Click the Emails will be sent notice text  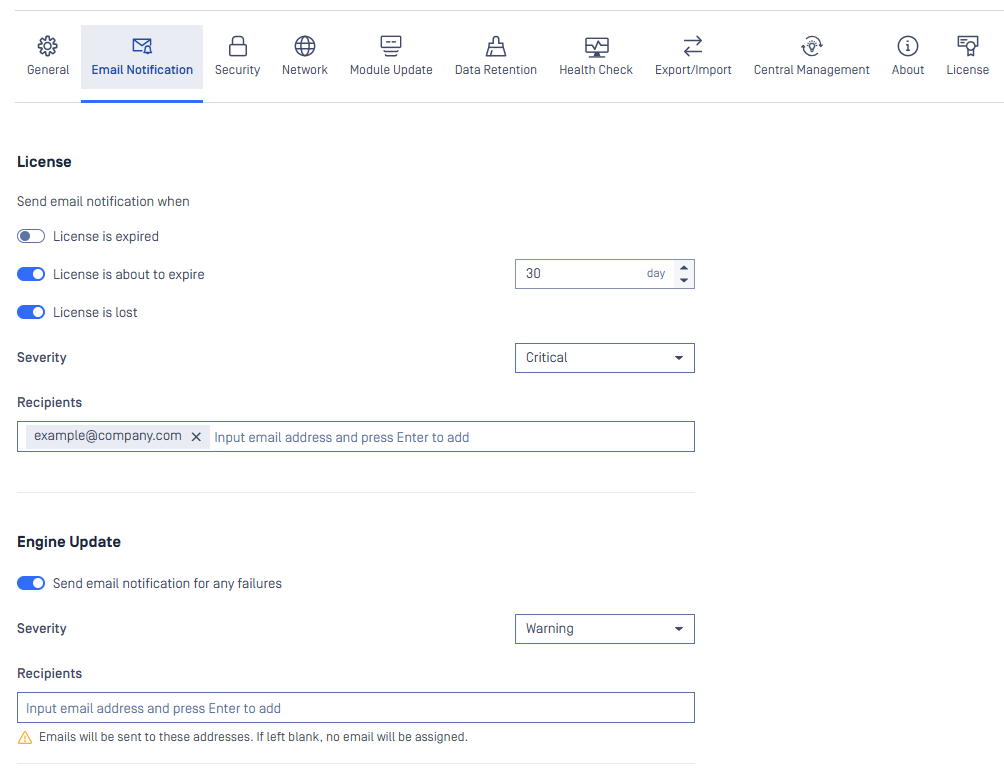(x=254, y=737)
